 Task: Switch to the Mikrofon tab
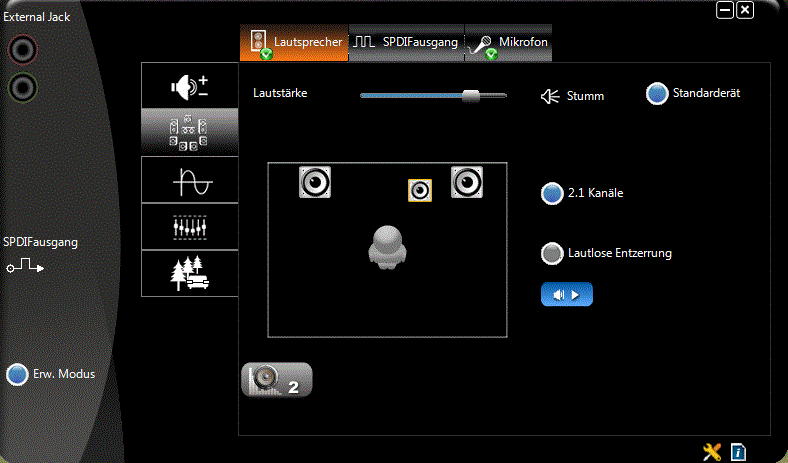[x=509, y=43]
